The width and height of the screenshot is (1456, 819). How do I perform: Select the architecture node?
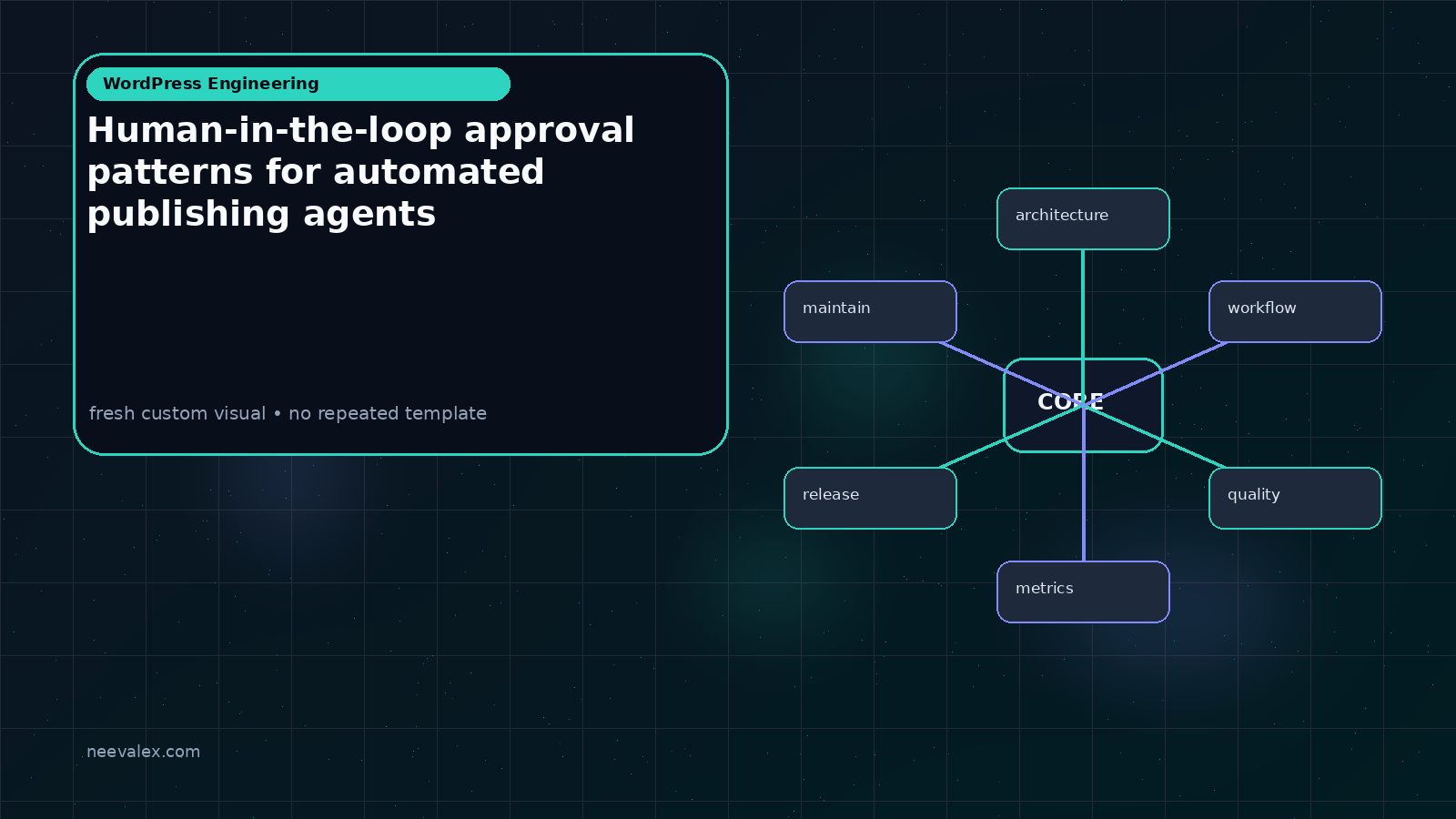pos(1083,218)
